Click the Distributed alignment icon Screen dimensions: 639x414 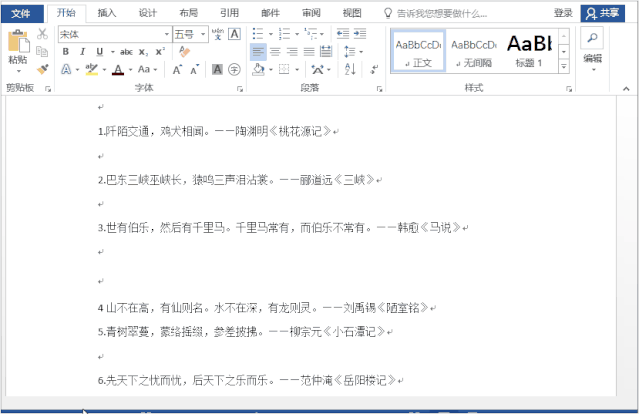tap(326, 52)
